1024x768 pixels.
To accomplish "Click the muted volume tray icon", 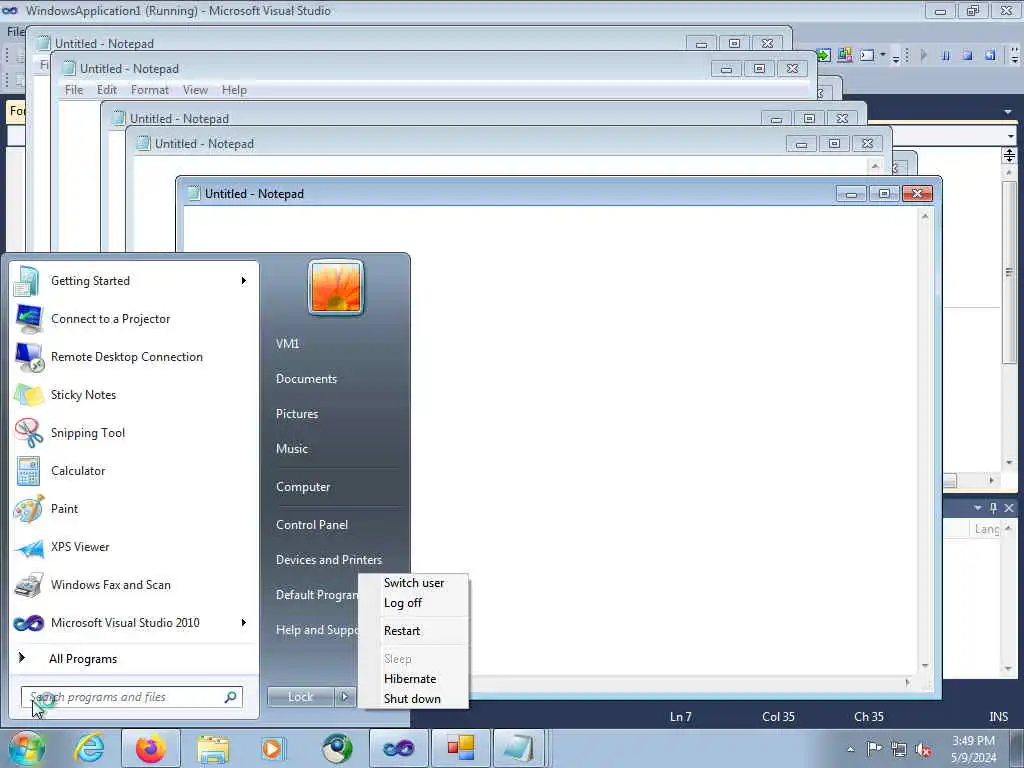I will [x=923, y=750].
